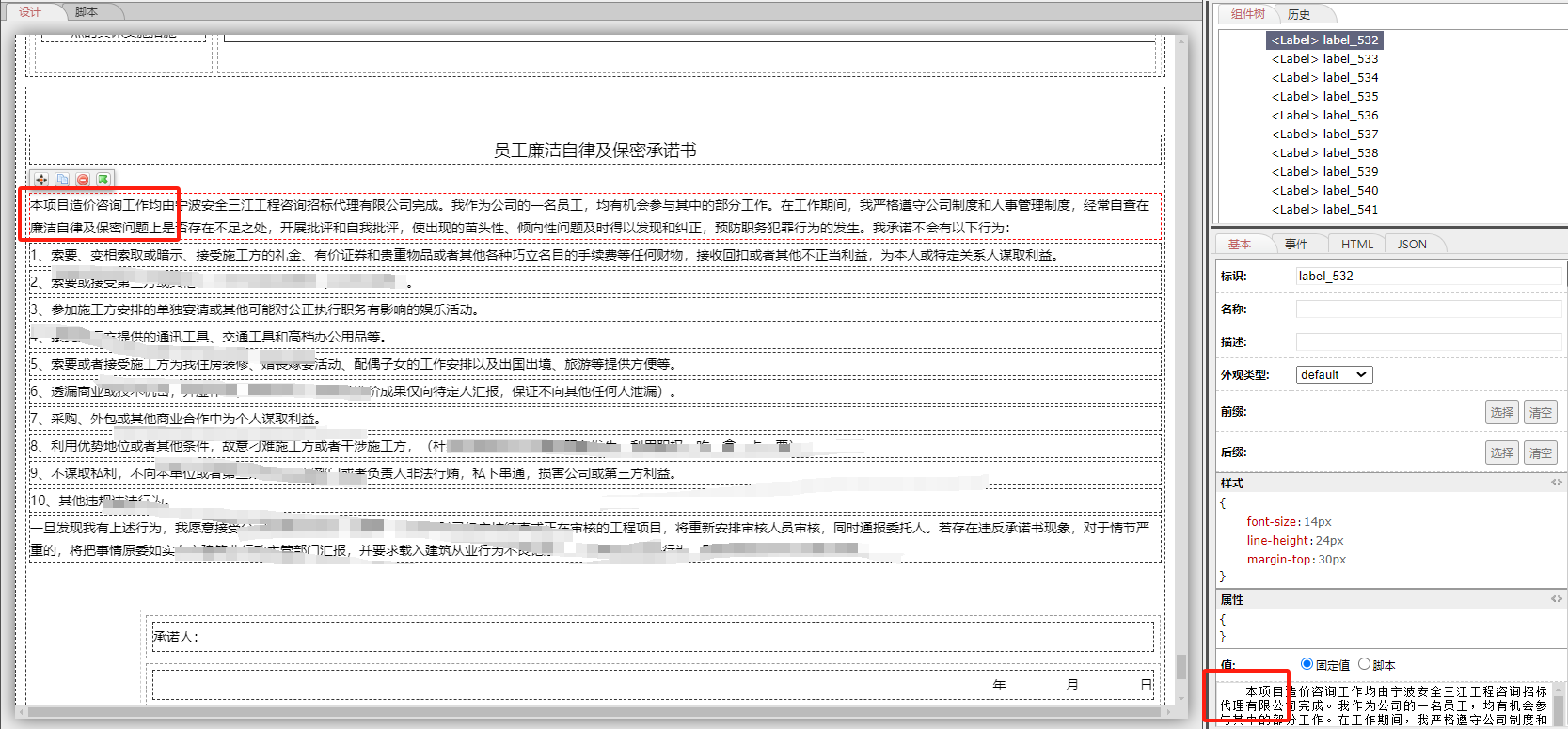Select label_537 in the component tree

click(x=1324, y=135)
